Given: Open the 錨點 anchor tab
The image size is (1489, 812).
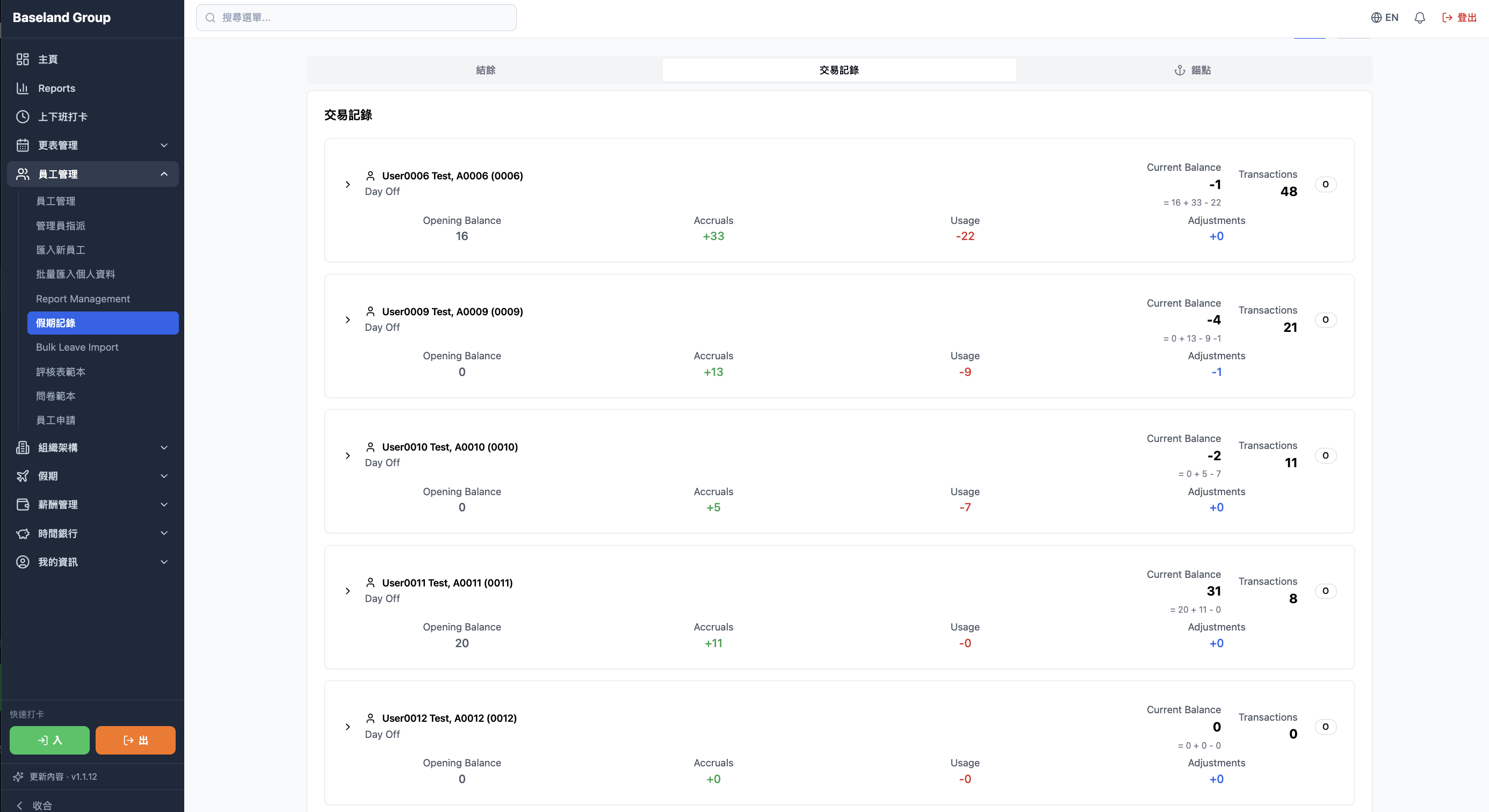Looking at the screenshot, I should point(1192,70).
